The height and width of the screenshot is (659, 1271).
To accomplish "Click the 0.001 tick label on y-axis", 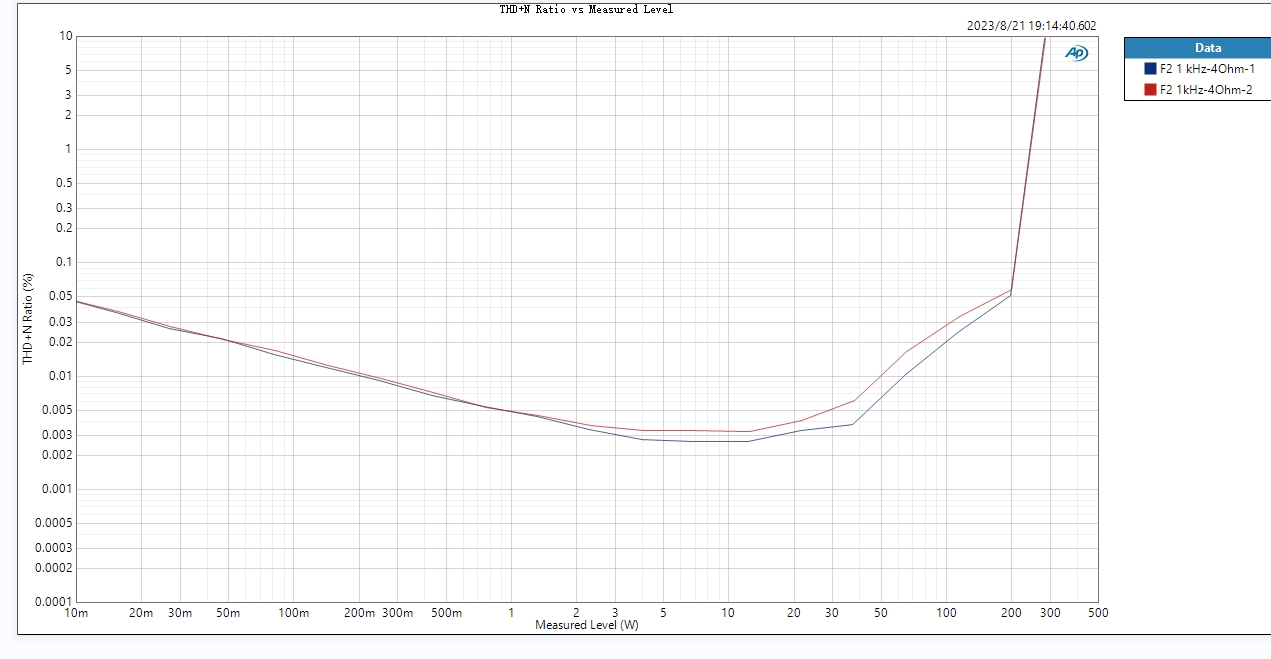I will (x=57, y=489).
